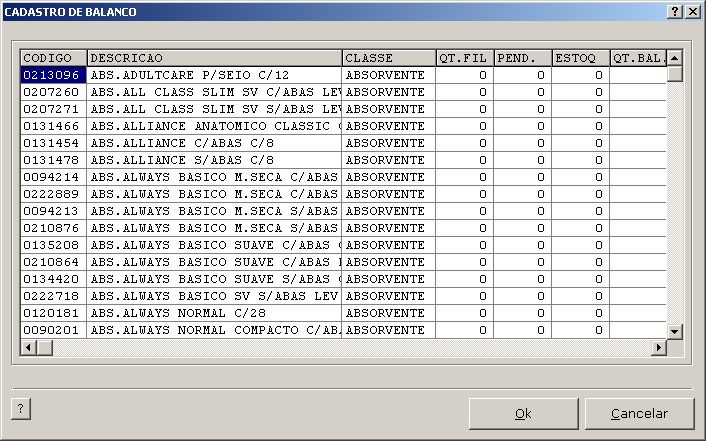The height and width of the screenshot is (441, 706).
Task: Click ABSORVENTE class cell in row 0213096
Action: tap(389, 75)
